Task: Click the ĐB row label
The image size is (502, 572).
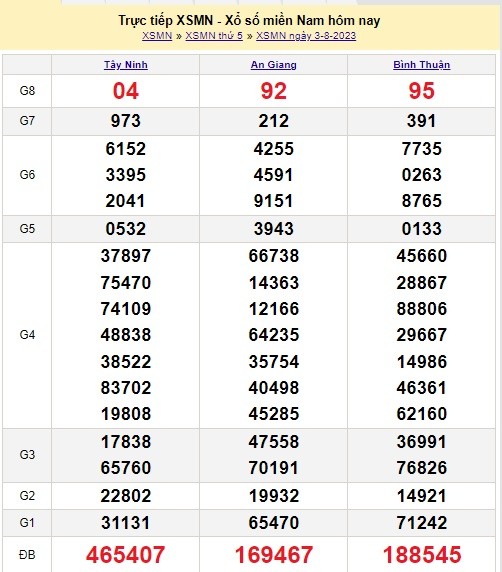Action: (27, 555)
